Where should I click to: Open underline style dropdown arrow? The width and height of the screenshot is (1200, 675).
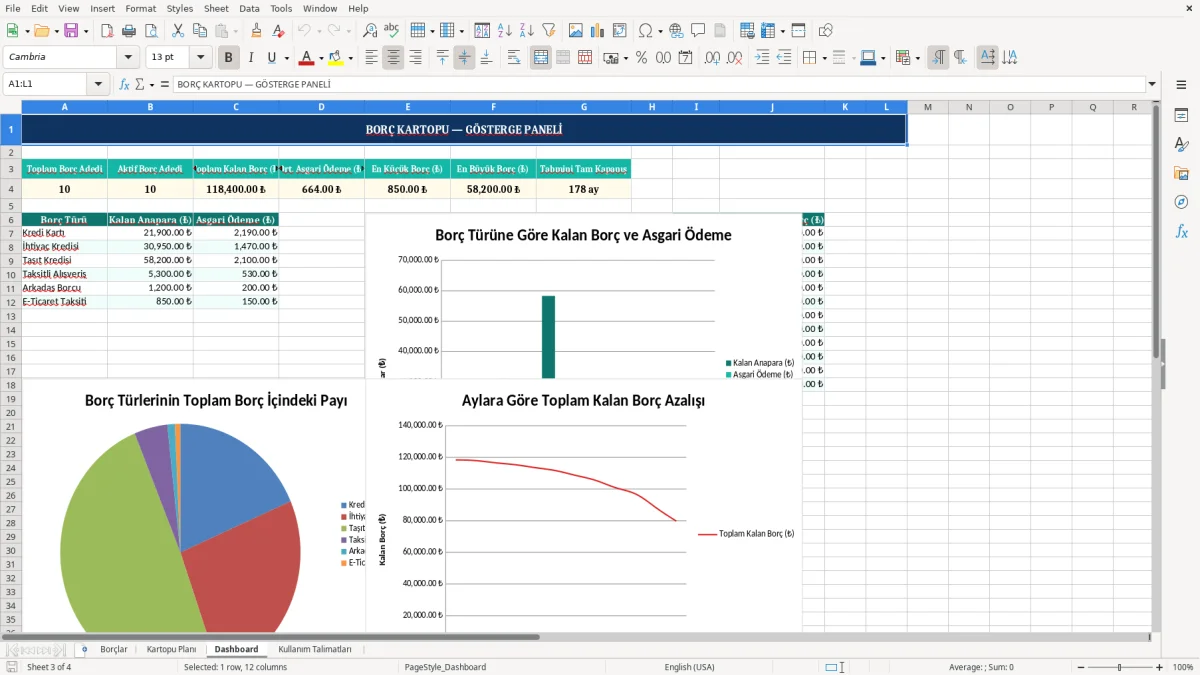pos(286,58)
